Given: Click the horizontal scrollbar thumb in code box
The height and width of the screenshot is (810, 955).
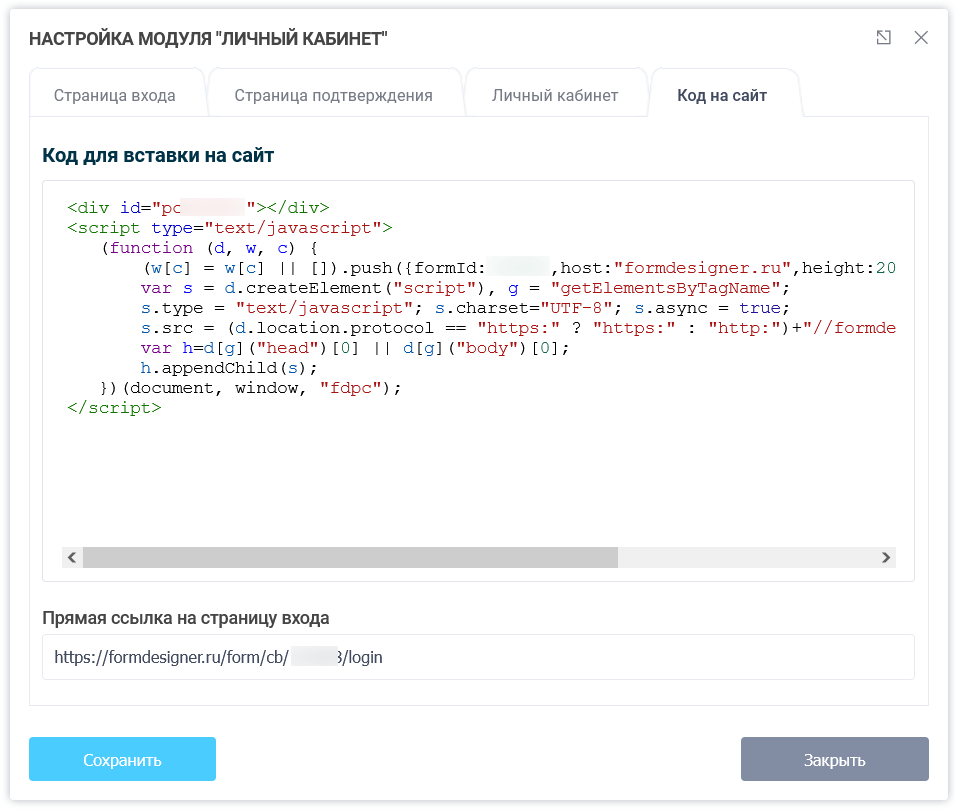Looking at the screenshot, I should point(350,558).
